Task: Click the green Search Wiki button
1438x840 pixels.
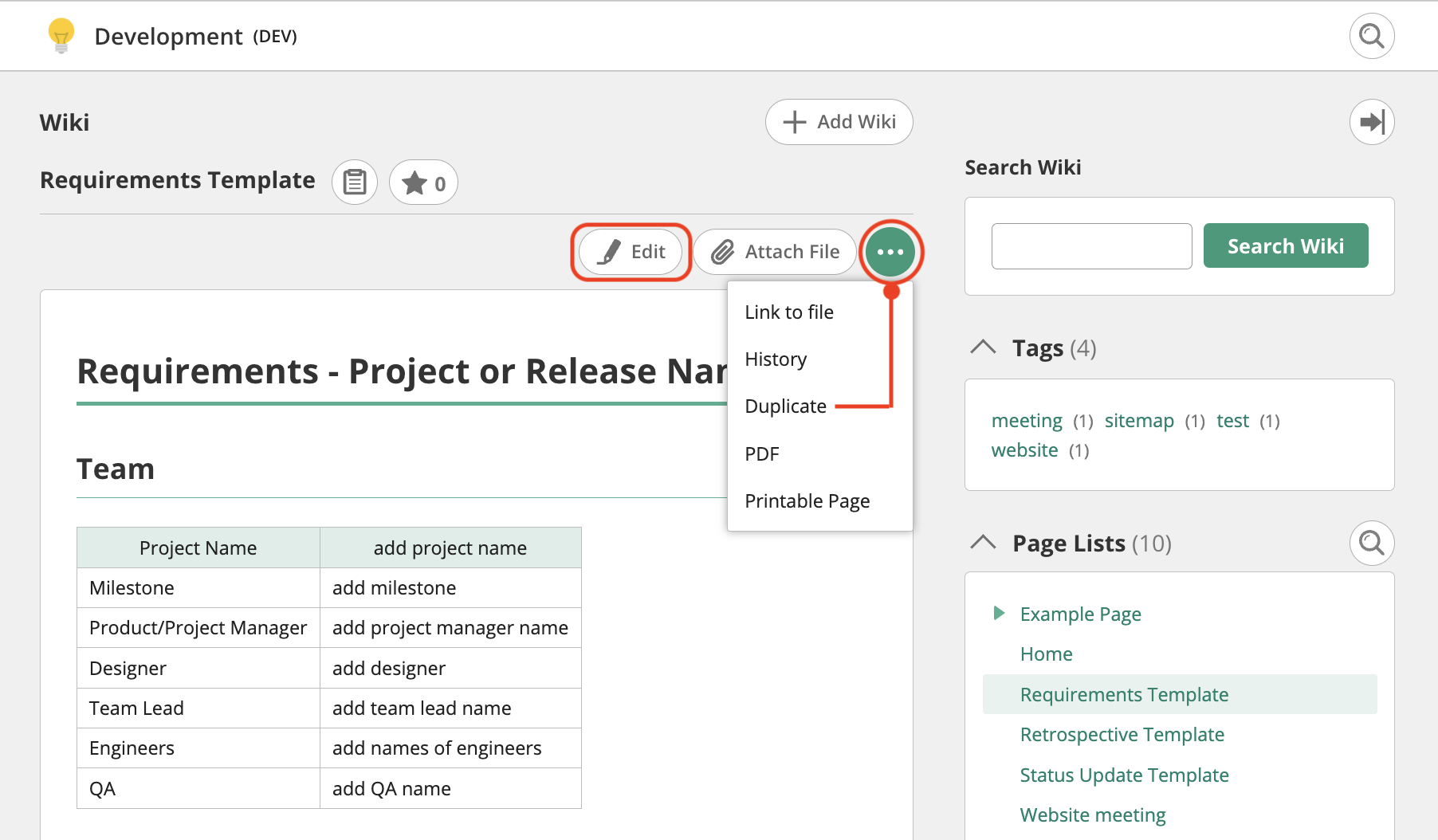Action: [1285, 245]
